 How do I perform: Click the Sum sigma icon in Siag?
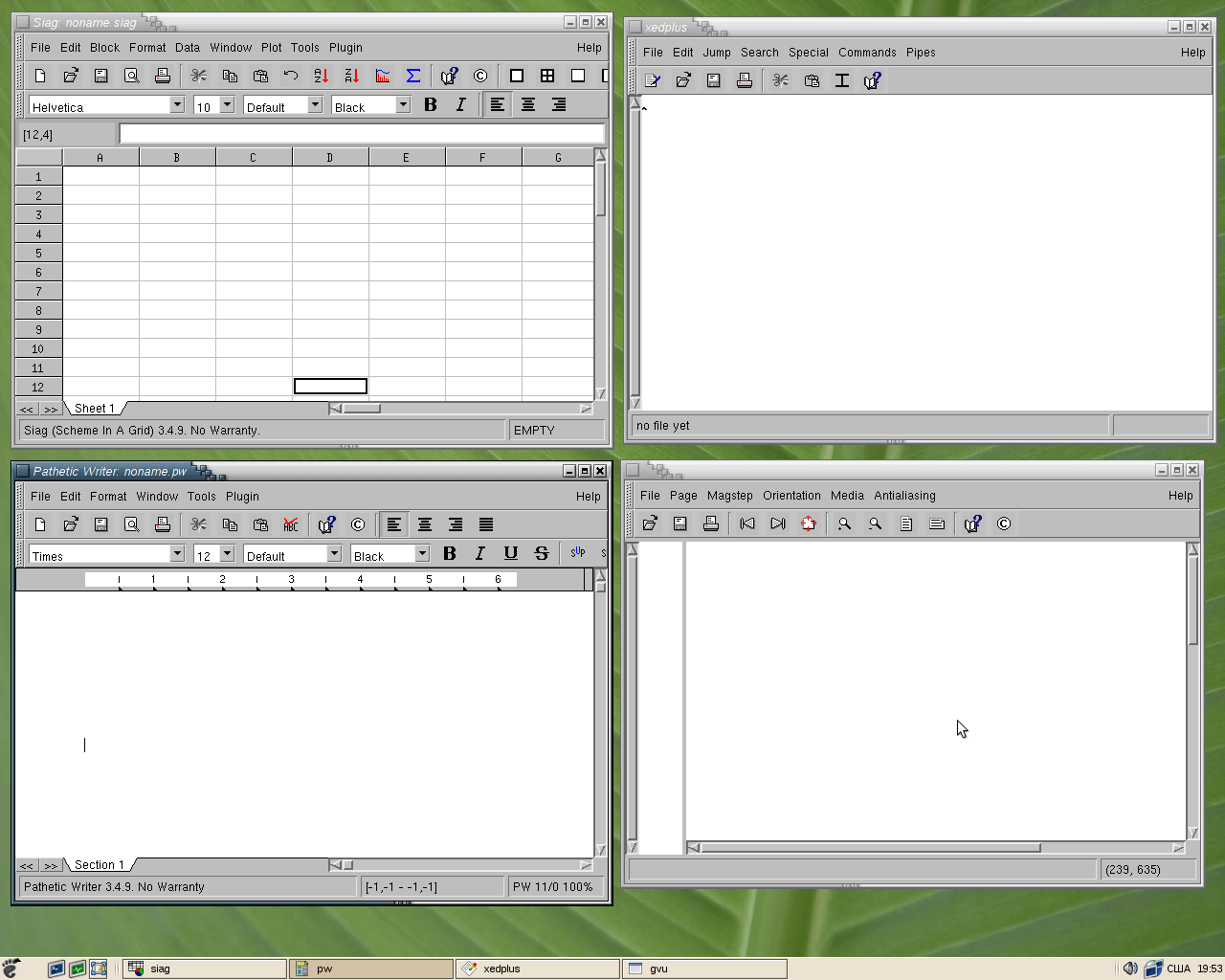pyautogui.click(x=413, y=76)
